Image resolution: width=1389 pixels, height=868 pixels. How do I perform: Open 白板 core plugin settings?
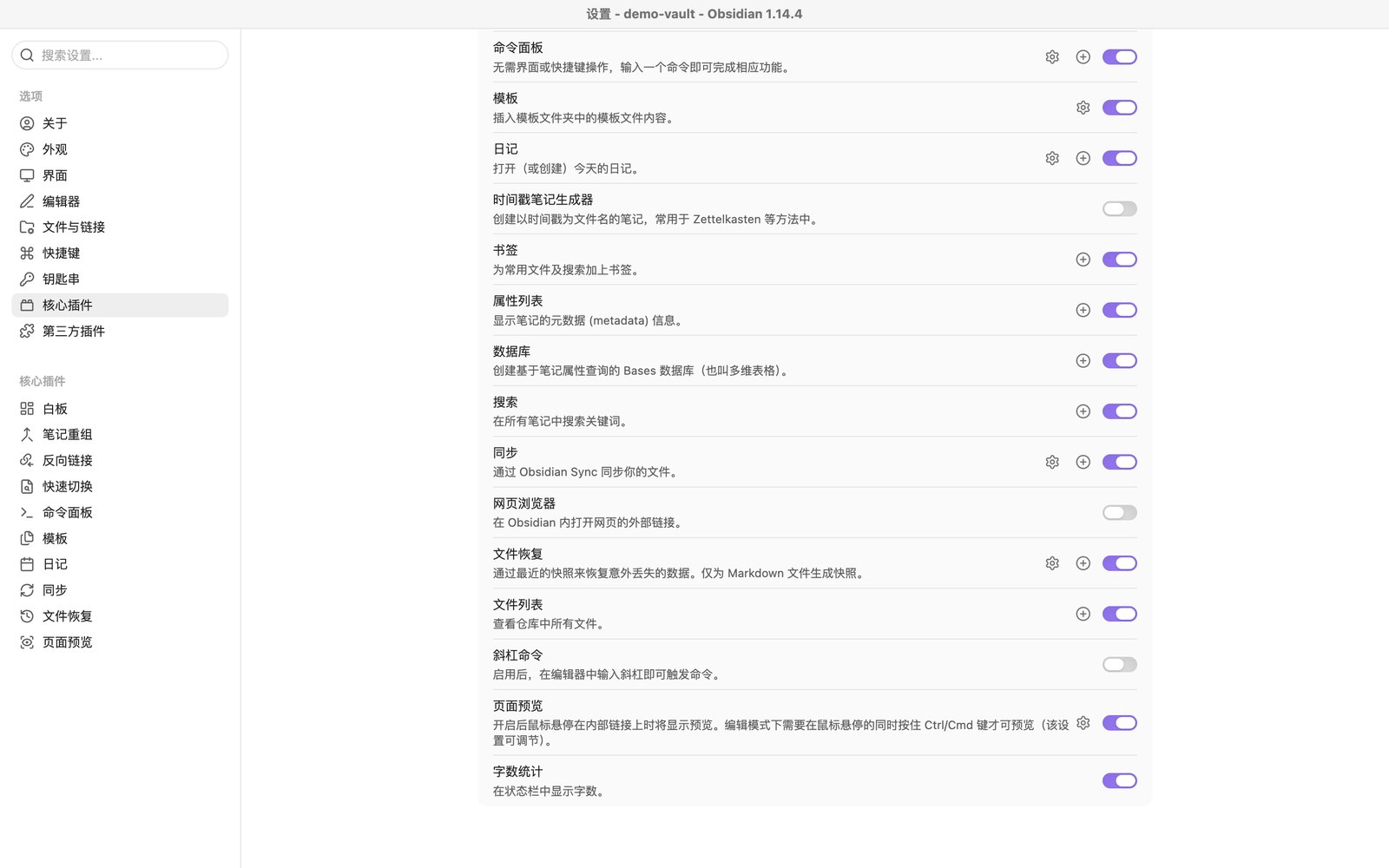click(x=120, y=409)
